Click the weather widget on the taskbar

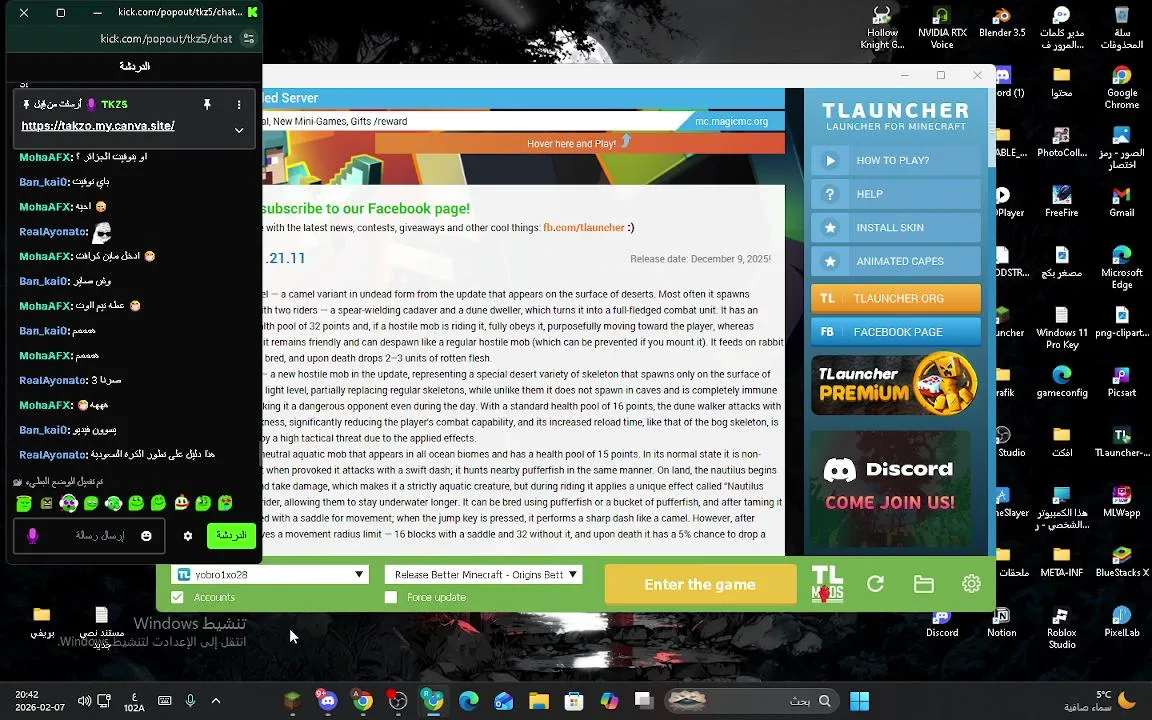pos(1098,700)
